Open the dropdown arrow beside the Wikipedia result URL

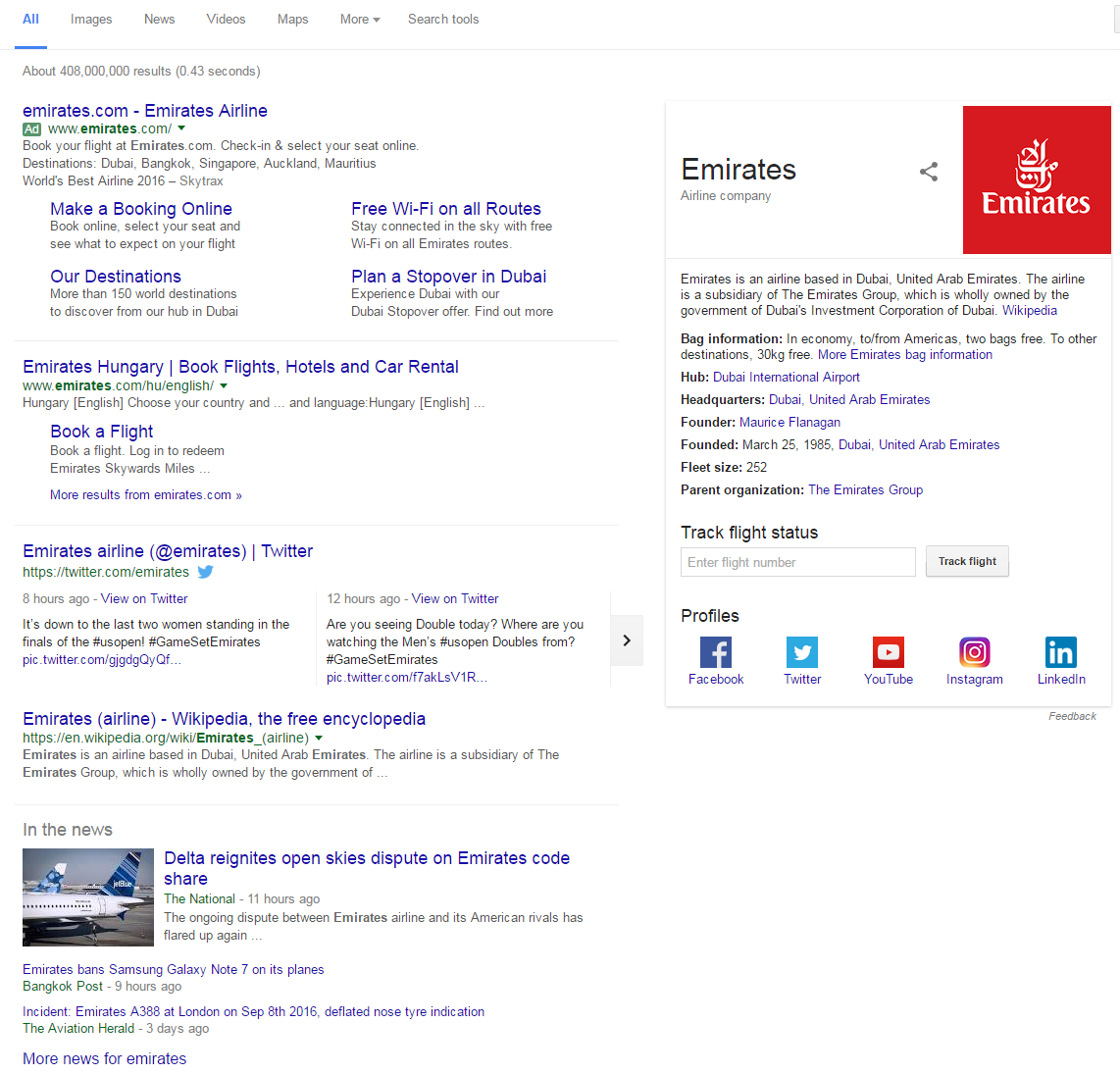[319, 738]
